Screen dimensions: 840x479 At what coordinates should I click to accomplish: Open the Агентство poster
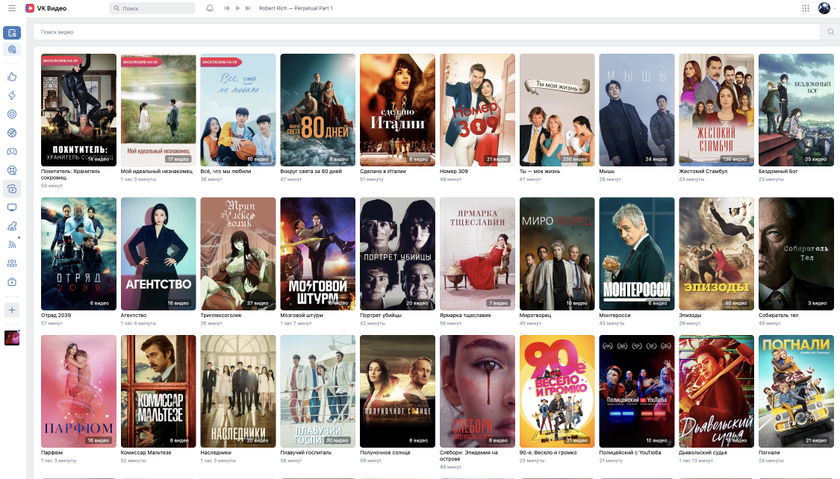point(158,253)
